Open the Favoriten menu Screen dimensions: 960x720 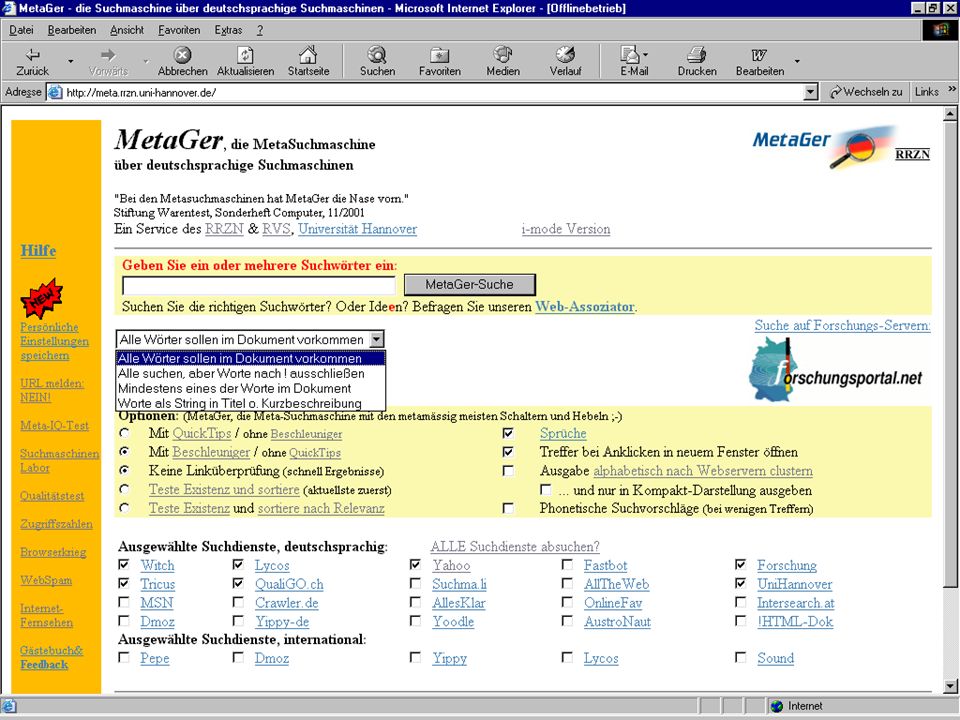pos(179,30)
